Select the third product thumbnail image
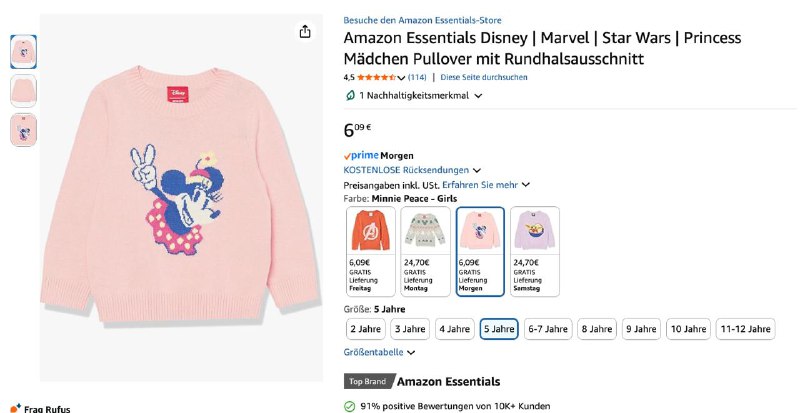The height and width of the screenshot is (413, 800). (23, 130)
